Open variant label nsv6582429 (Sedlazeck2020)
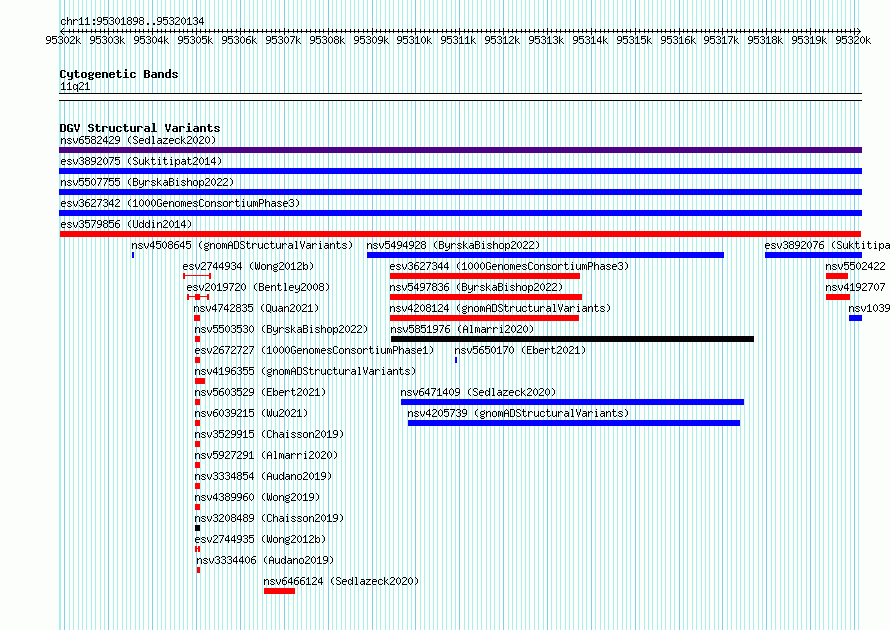Screen dimensions: 890x630 (x=138, y=140)
